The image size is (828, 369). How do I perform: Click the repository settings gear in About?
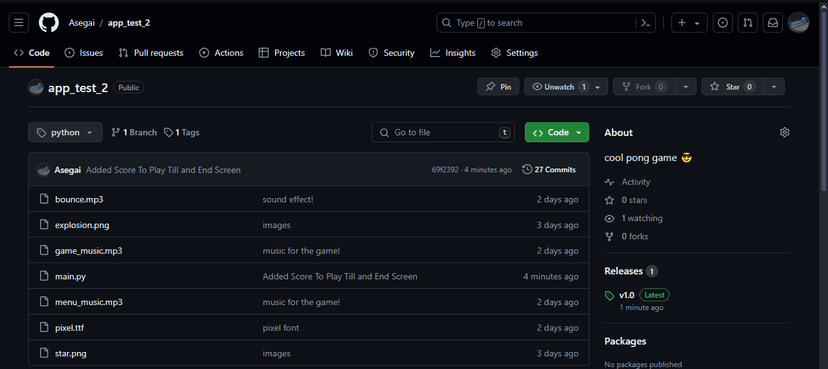(x=785, y=133)
